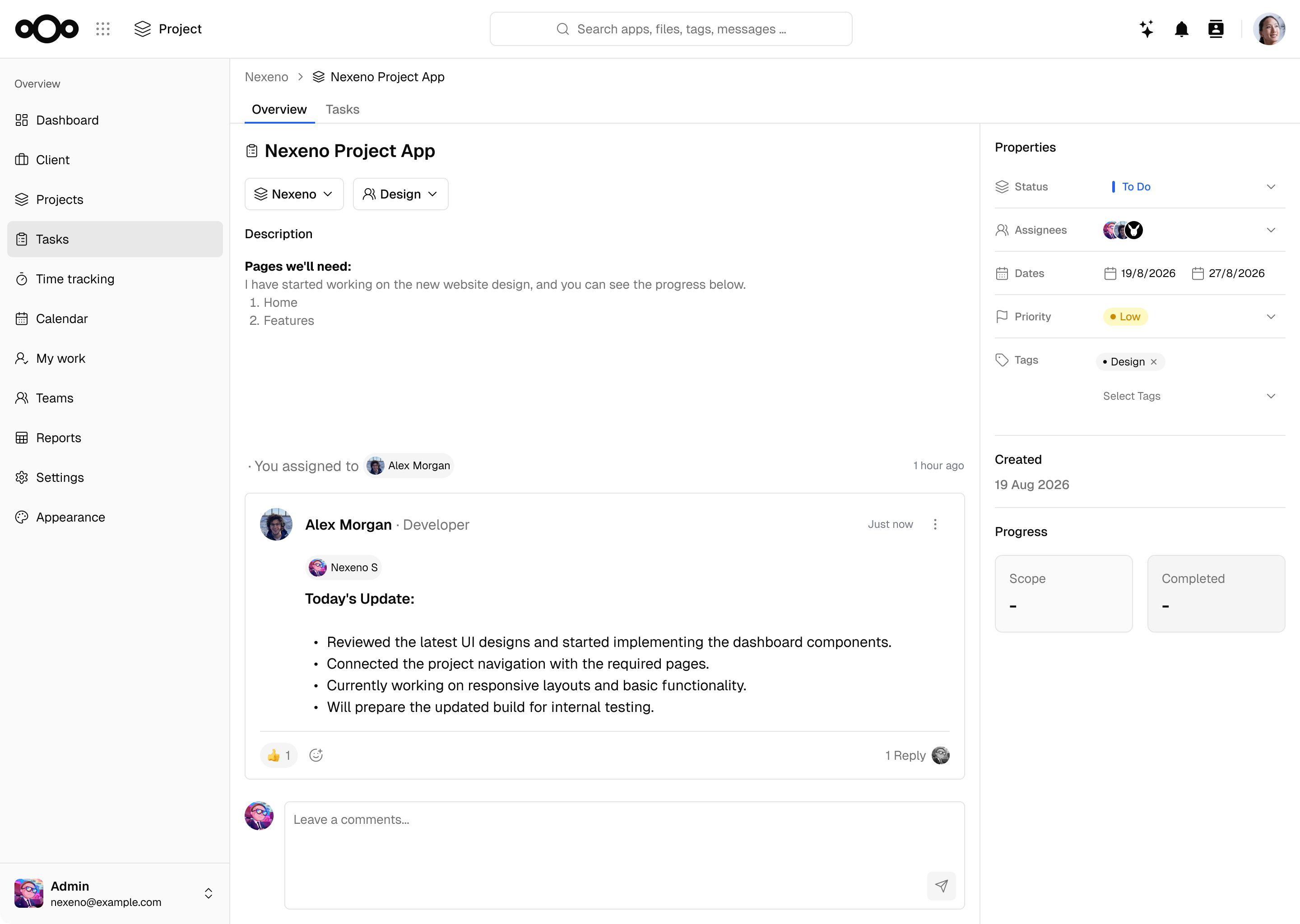This screenshot has height=924, width=1300.
Task: Open the contacts icon in header
Action: tap(1216, 29)
